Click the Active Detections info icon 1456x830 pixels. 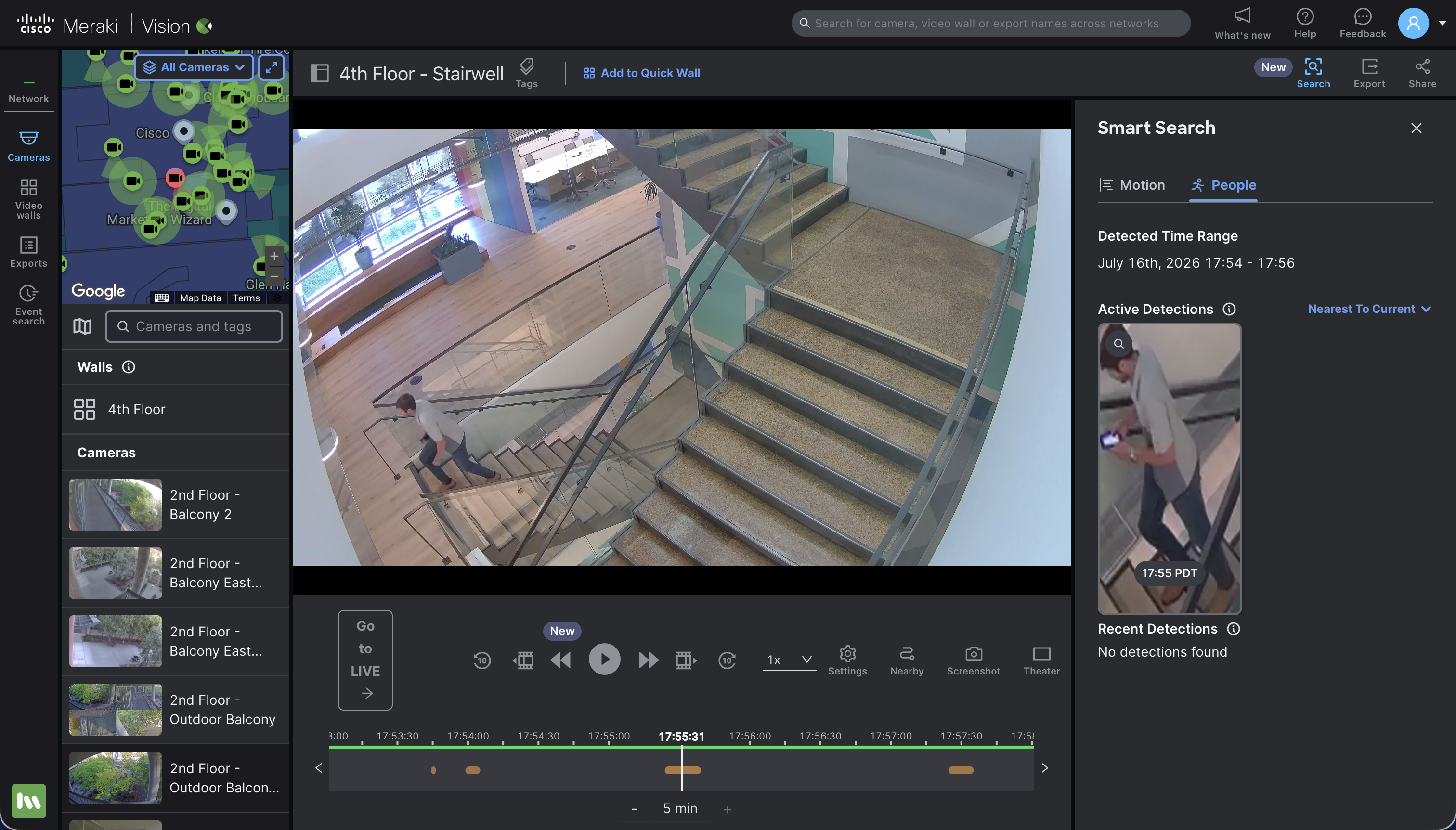[1229, 309]
